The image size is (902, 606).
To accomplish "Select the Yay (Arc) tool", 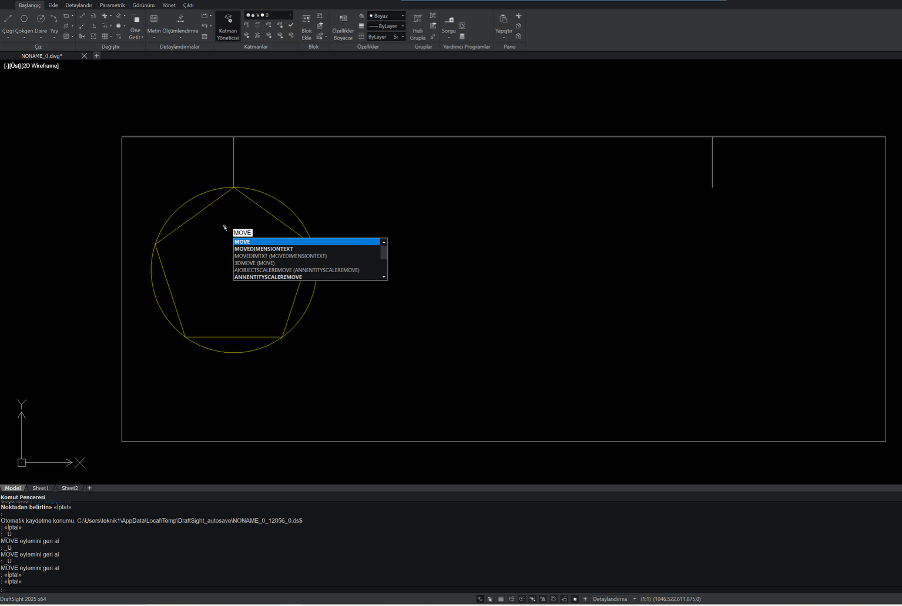I will click(52, 20).
